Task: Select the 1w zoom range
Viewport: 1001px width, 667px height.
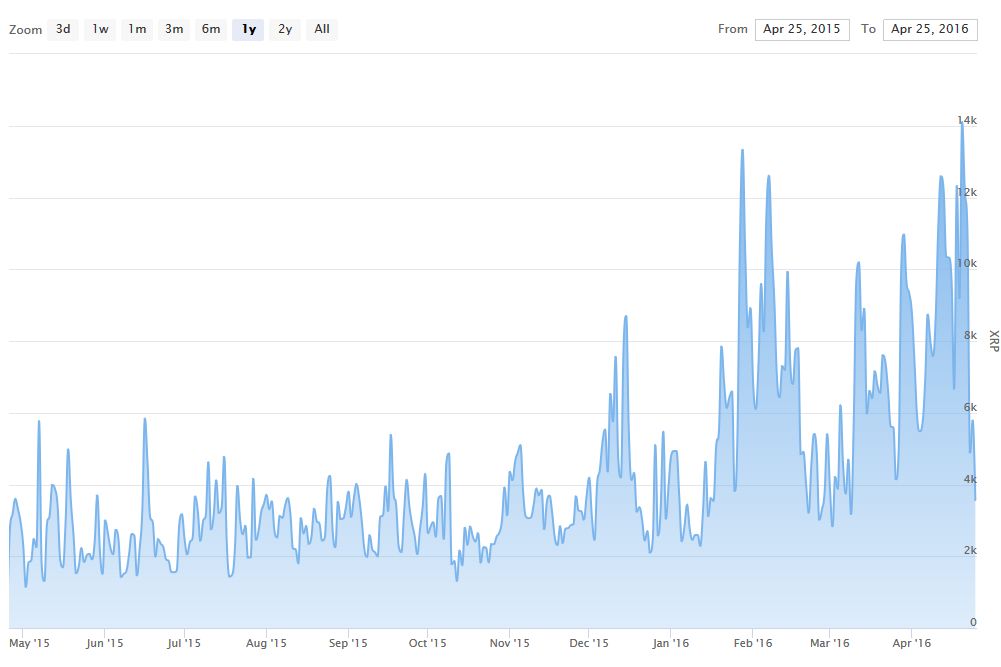Action: 100,29
